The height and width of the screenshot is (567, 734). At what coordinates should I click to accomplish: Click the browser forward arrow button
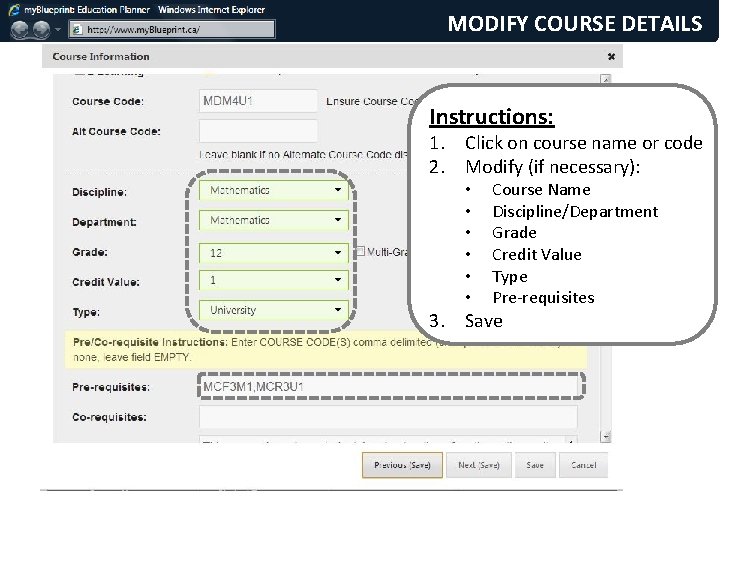pyautogui.click(x=41, y=29)
